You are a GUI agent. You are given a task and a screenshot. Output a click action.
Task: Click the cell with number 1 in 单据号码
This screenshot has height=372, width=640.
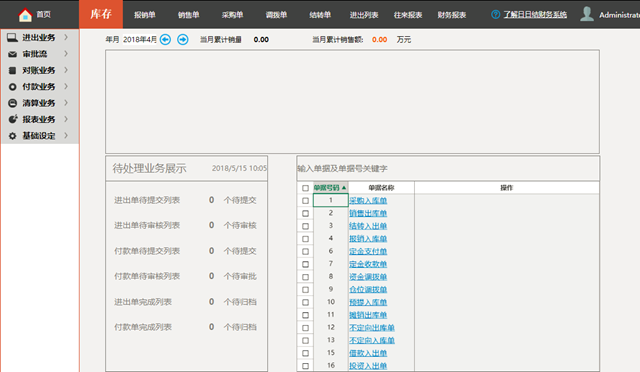coord(331,200)
